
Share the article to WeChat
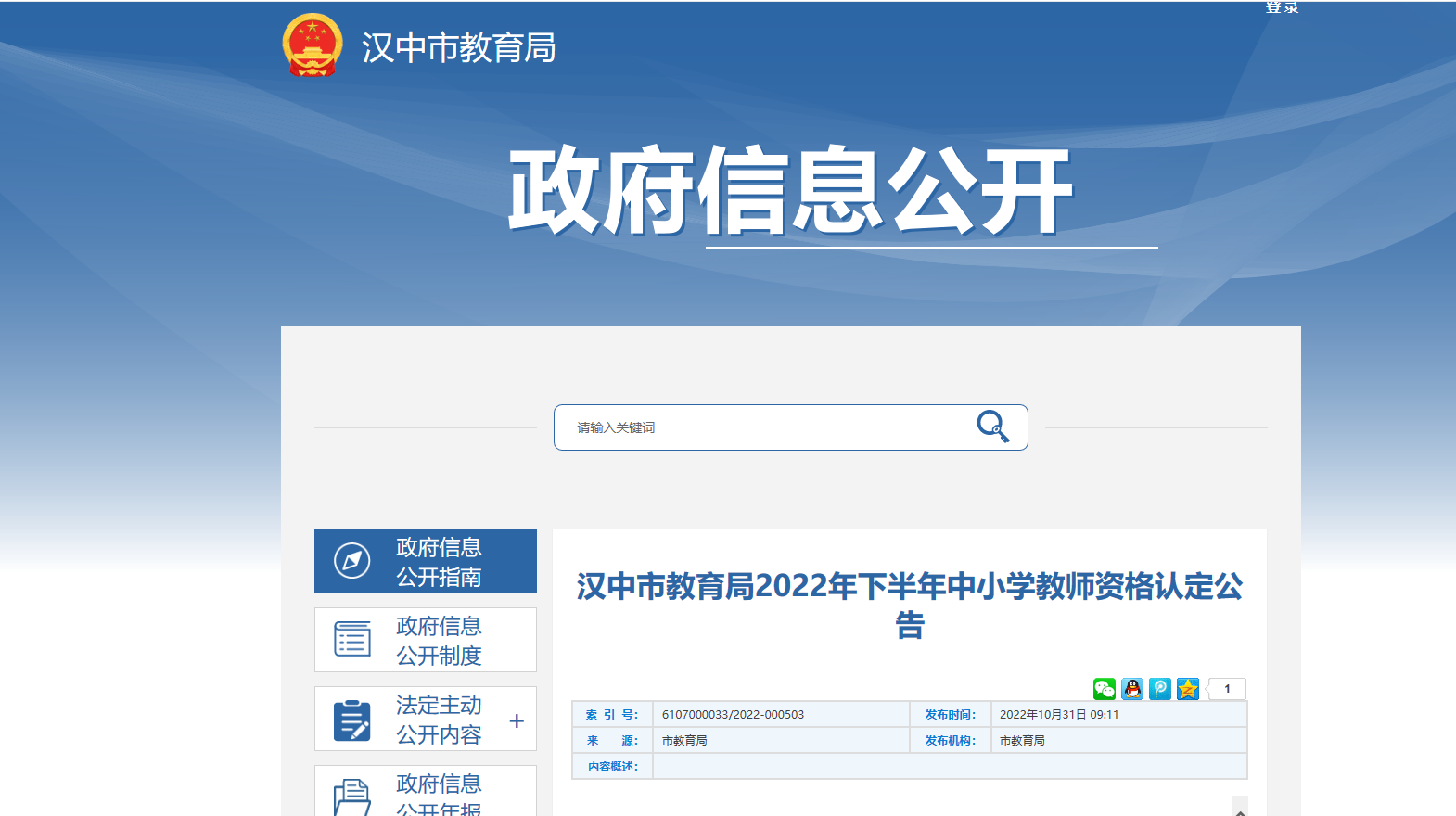click(1104, 689)
